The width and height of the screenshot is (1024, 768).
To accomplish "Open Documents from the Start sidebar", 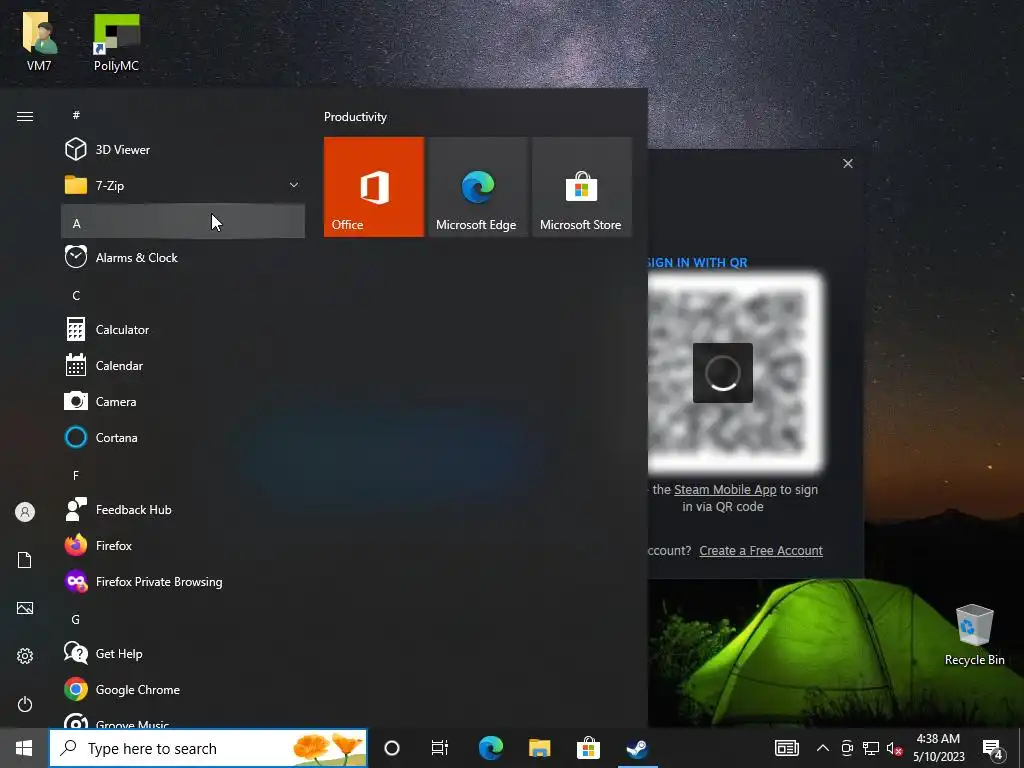I will [25, 560].
